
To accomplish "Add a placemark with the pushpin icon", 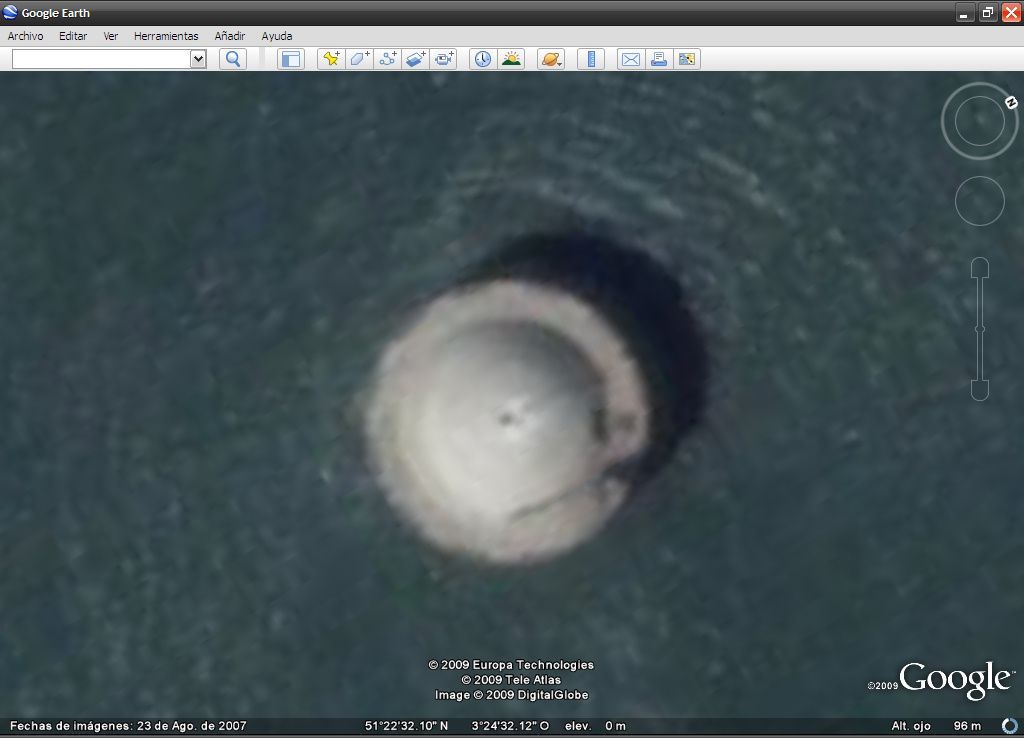I will pos(331,59).
